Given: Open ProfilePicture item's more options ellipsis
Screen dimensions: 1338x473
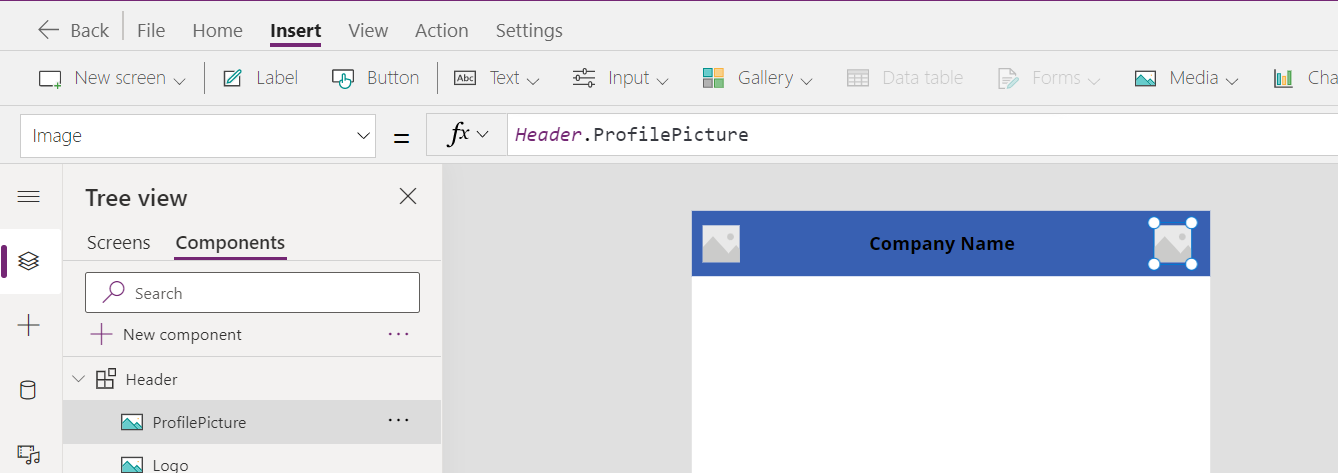Looking at the screenshot, I should 398,421.
